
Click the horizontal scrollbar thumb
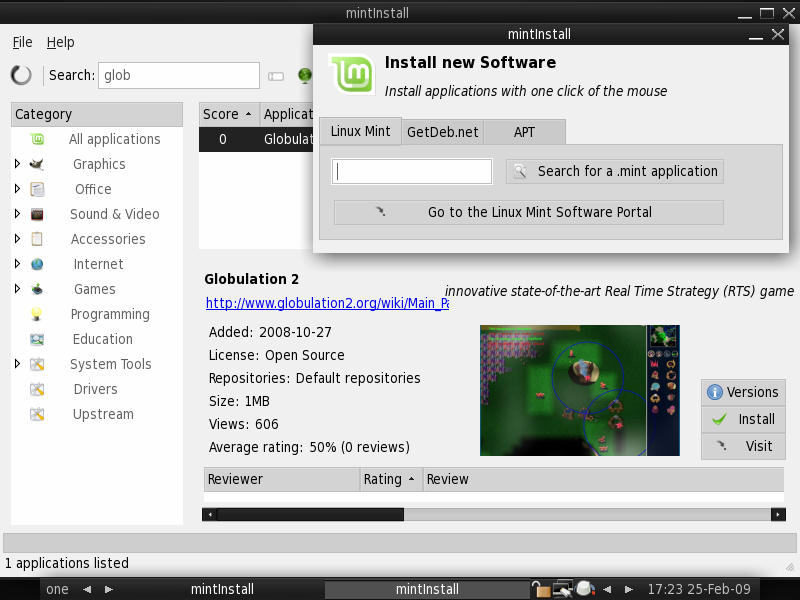coord(310,514)
